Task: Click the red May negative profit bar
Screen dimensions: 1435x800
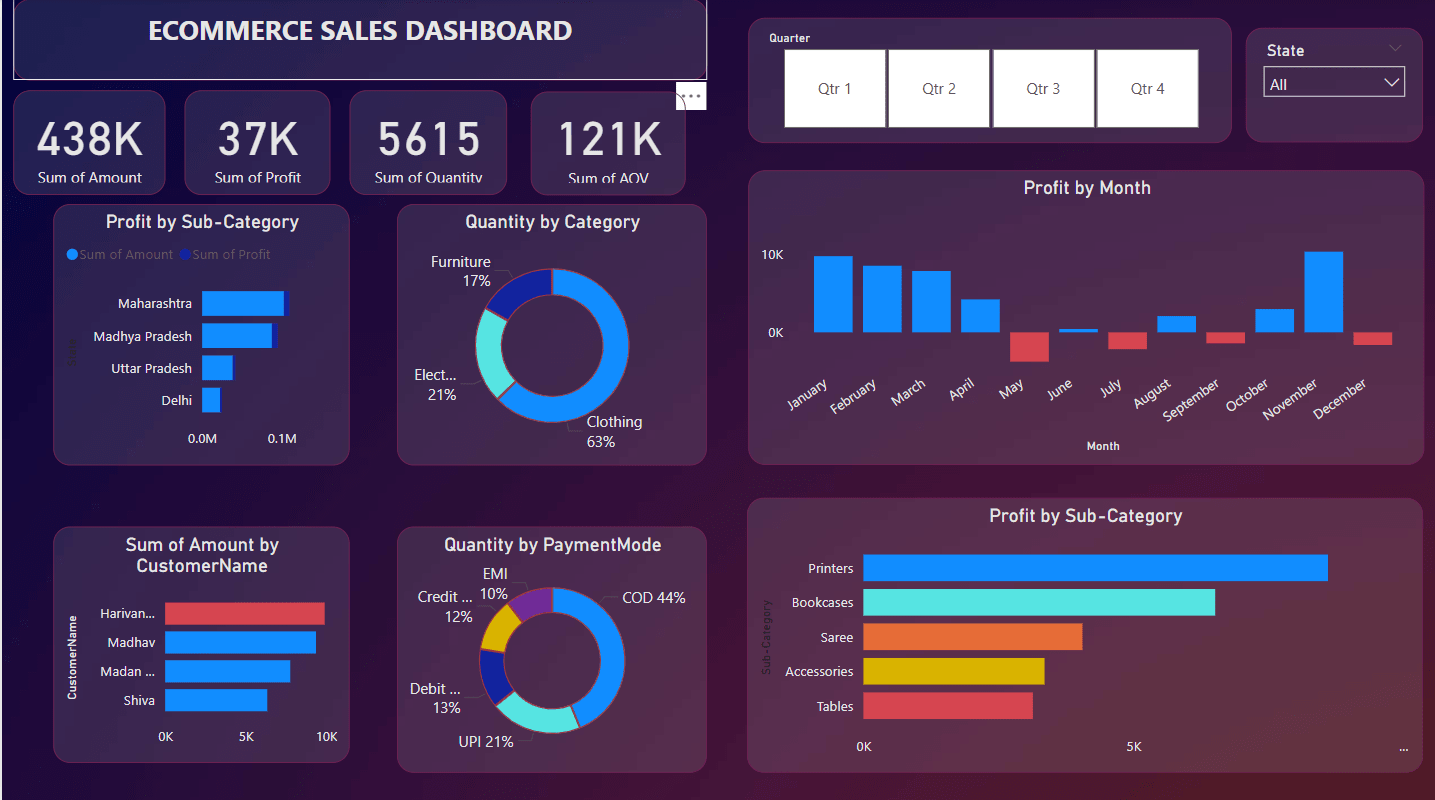Action: coord(1029,346)
